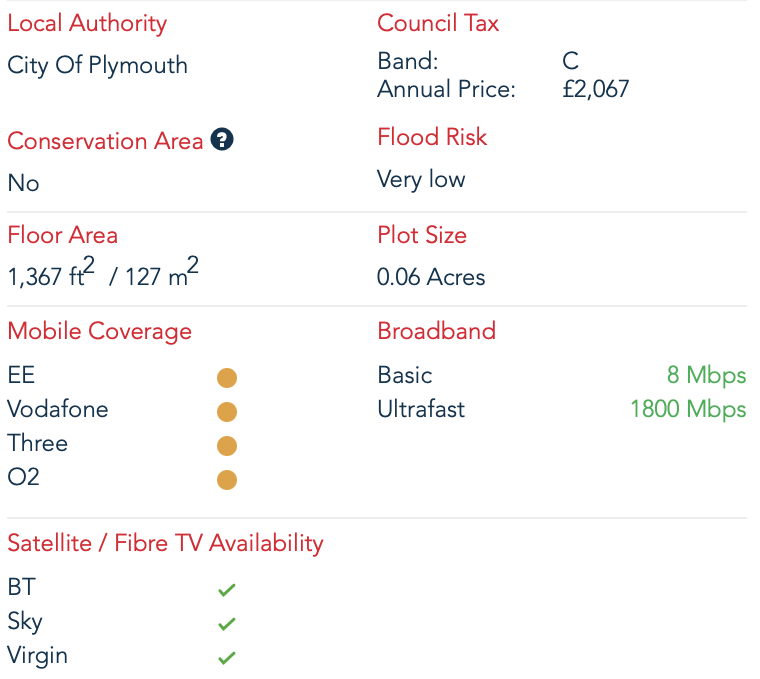Screen dimensions: 760x679
Task: Click the Vodafone coverage indicator dot
Action: pos(227,412)
